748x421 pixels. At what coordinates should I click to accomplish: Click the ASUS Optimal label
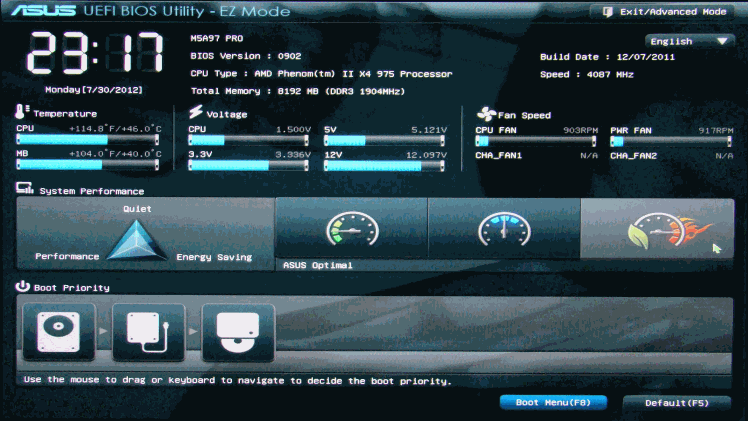[x=318, y=265]
